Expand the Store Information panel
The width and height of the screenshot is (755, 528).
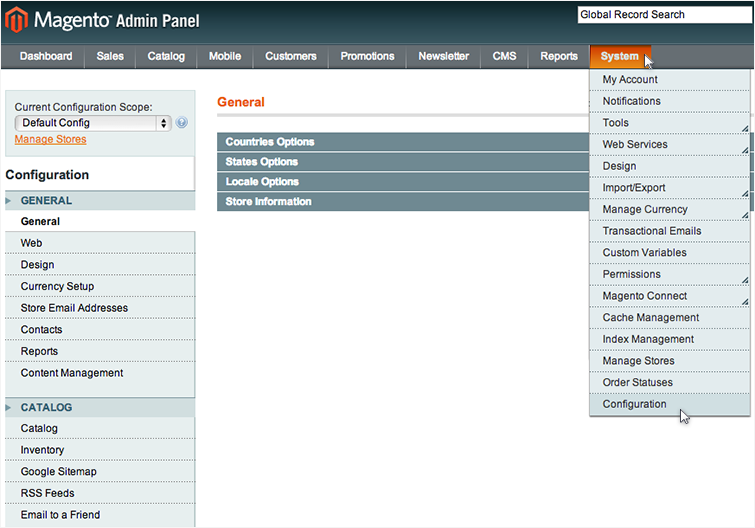[x=403, y=202]
